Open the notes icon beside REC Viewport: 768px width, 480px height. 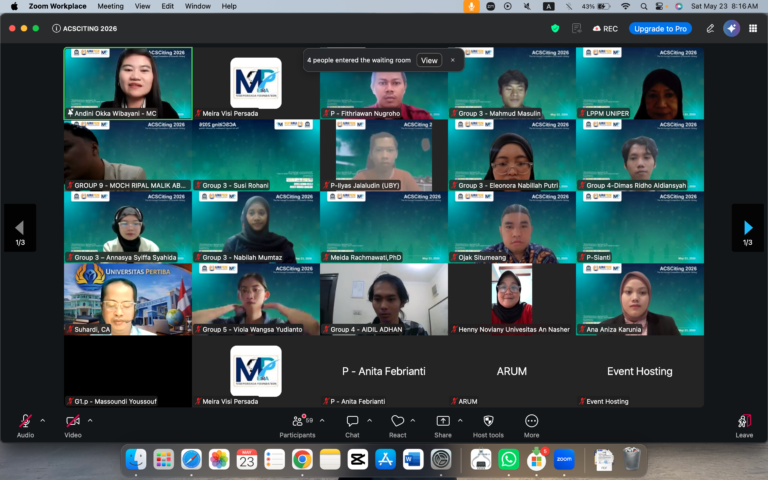576,28
